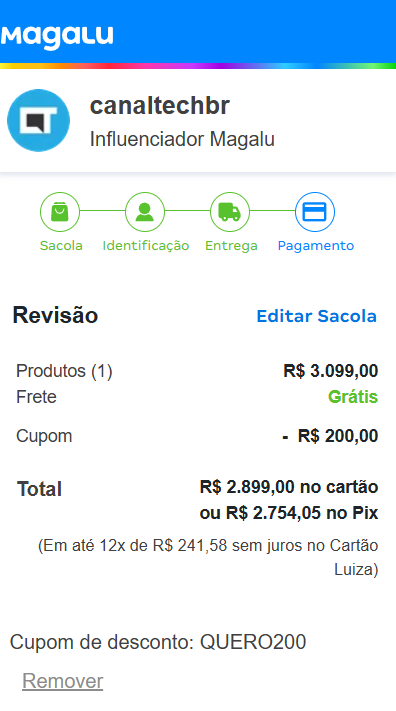Select the Pagamento step label
Image resolution: width=396 pixels, height=711 pixels.
pyautogui.click(x=316, y=246)
